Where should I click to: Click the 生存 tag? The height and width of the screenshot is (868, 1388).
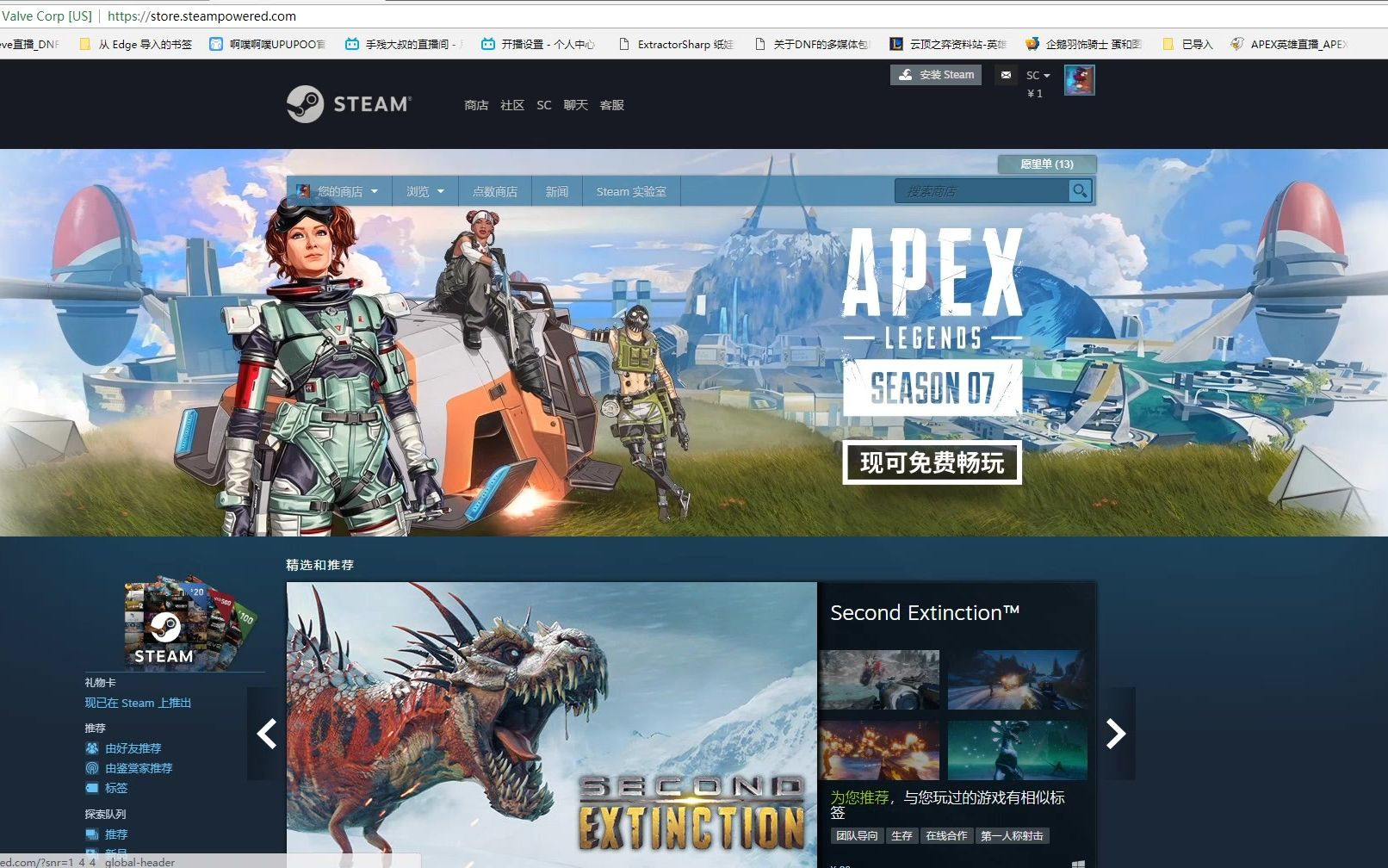tap(902, 835)
